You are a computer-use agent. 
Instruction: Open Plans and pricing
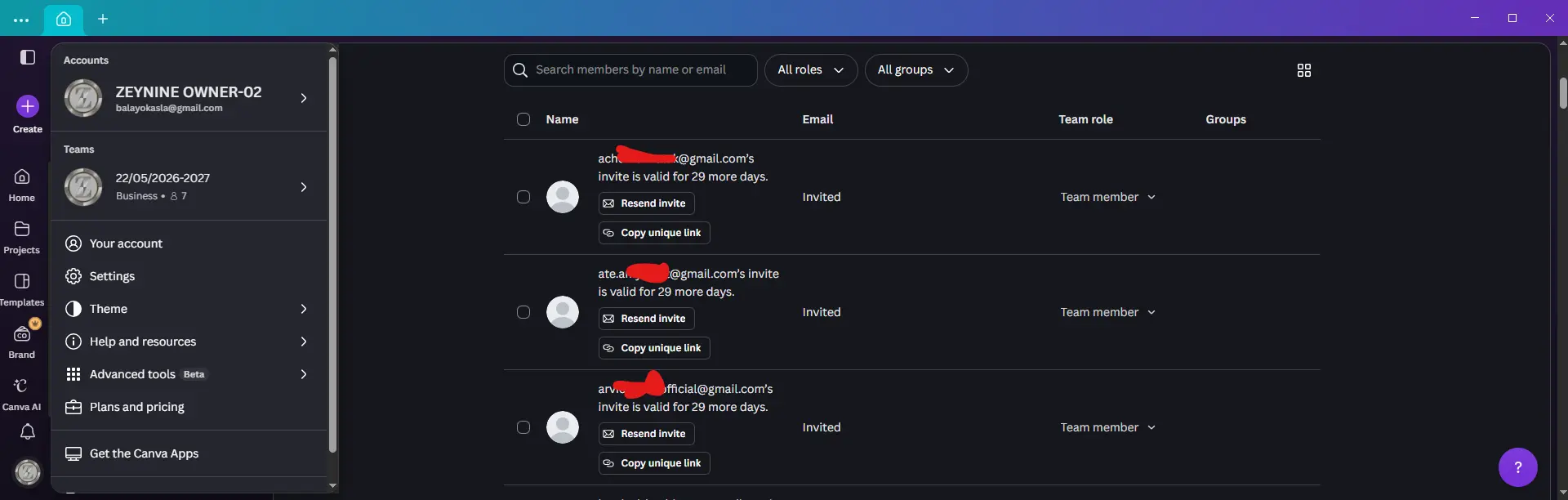point(189,407)
